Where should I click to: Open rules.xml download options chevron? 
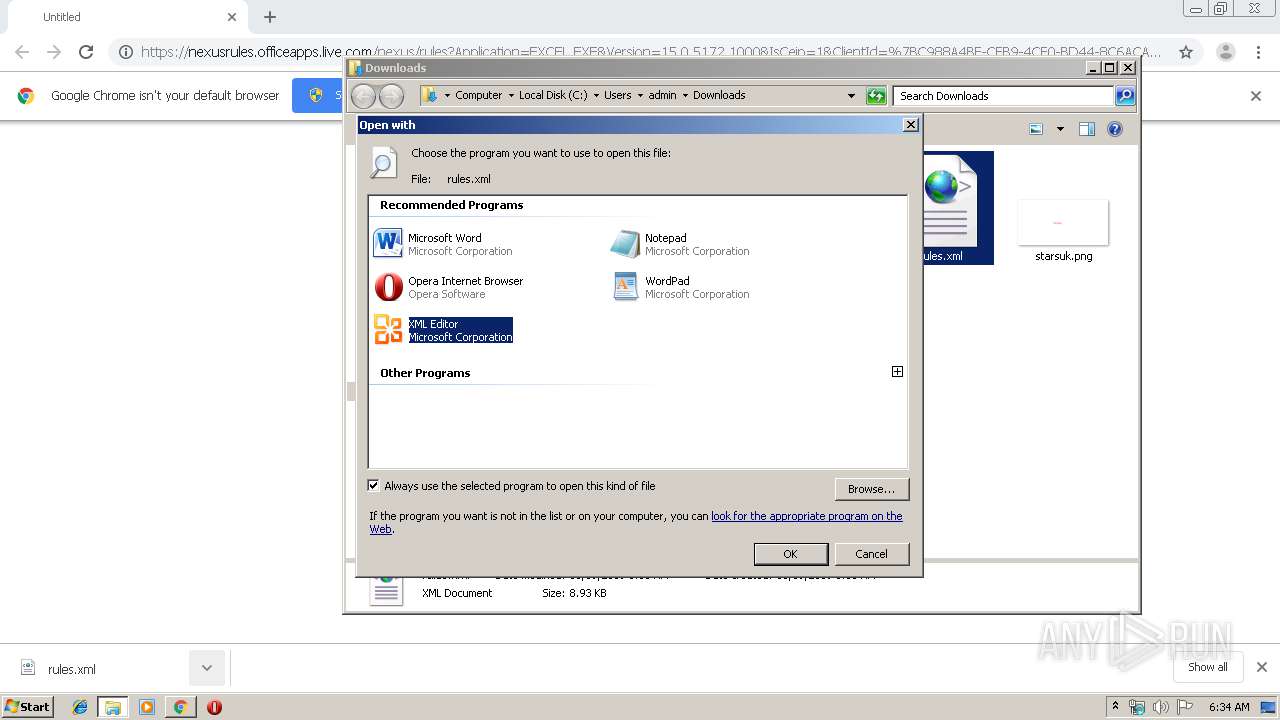pyautogui.click(x=207, y=668)
